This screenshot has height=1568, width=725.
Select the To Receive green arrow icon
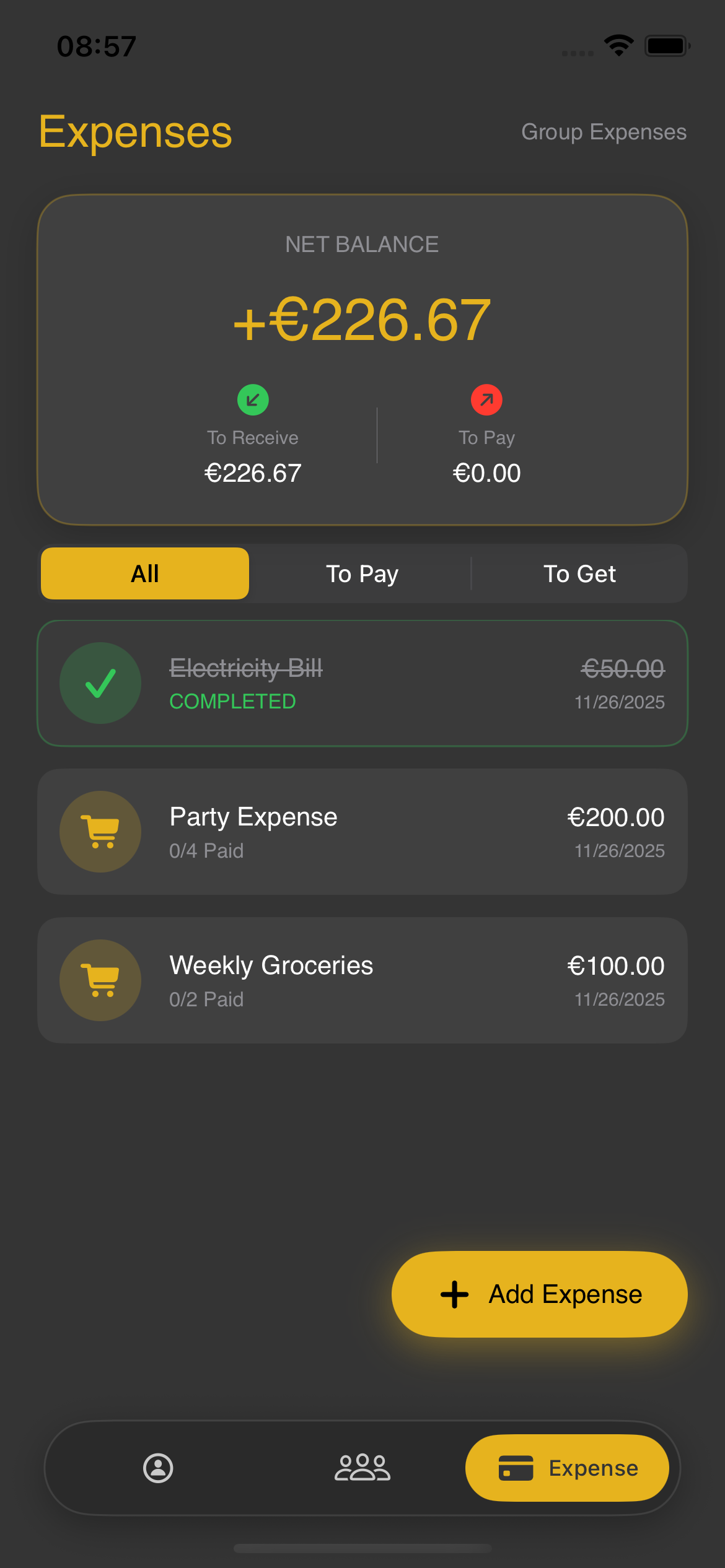coord(252,399)
